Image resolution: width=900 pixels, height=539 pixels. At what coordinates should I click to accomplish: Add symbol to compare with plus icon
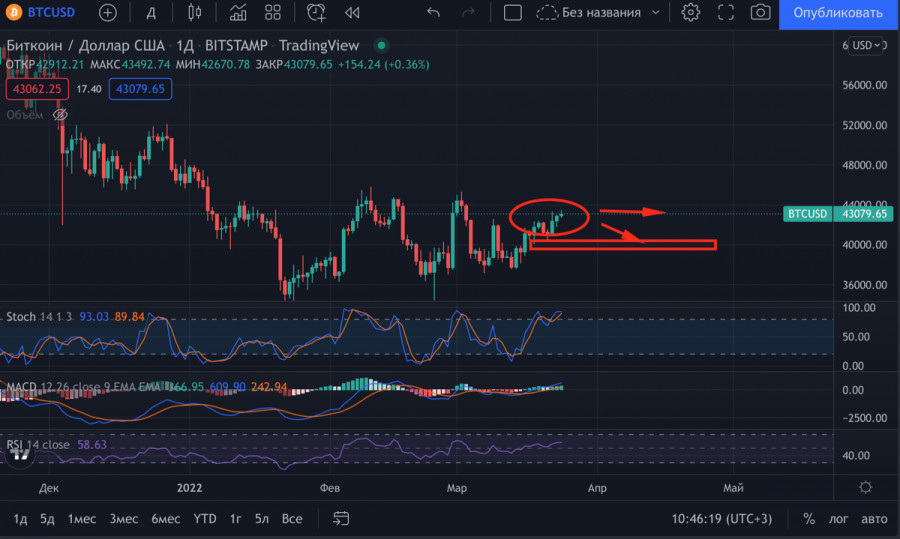pyautogui.click(x=107, y=12)
